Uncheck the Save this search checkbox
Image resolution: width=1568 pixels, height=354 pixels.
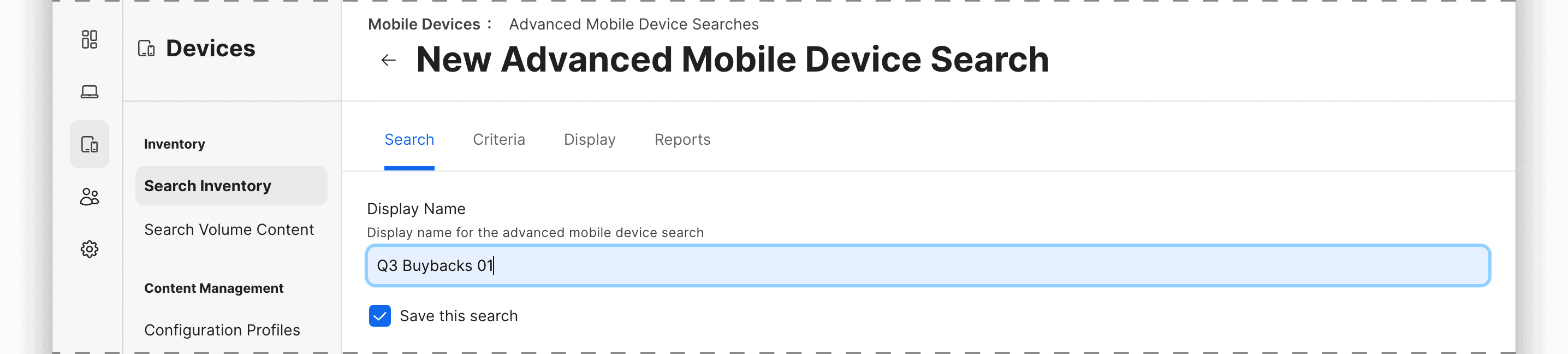(380, 316)
